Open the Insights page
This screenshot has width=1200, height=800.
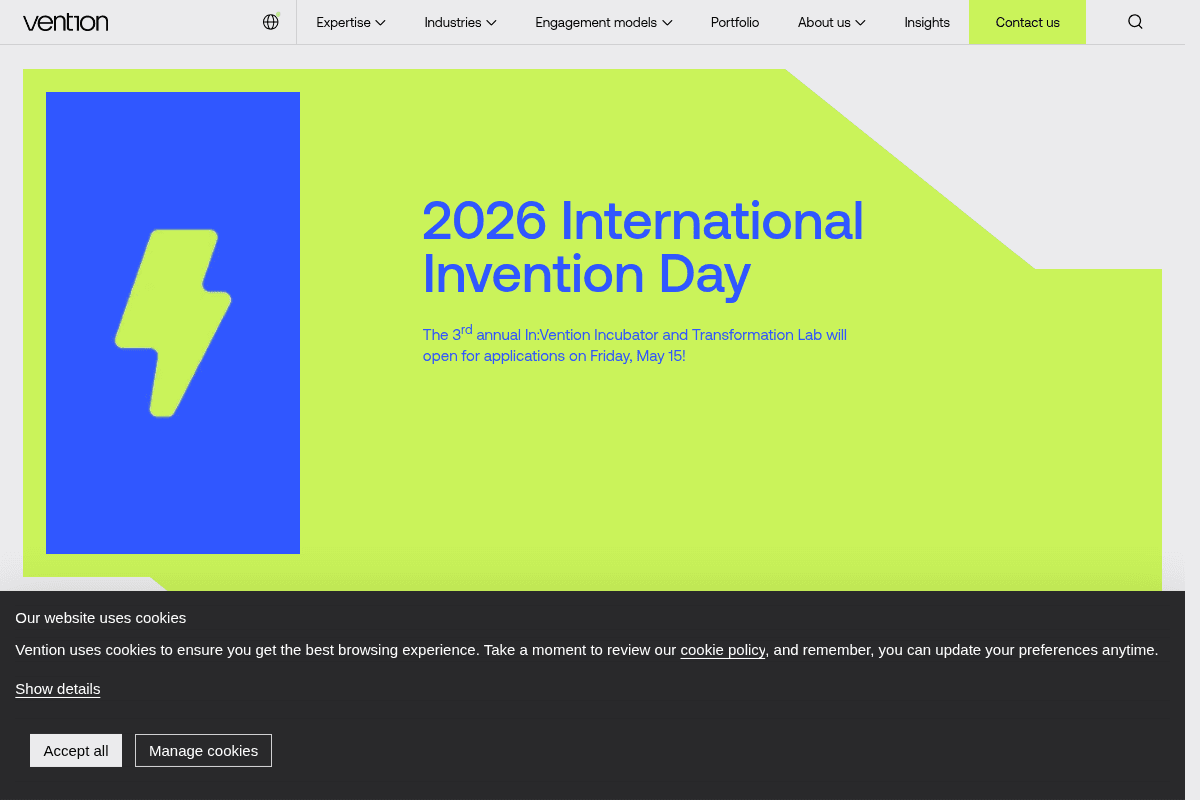pyautogui.click(x=927, y=22)
